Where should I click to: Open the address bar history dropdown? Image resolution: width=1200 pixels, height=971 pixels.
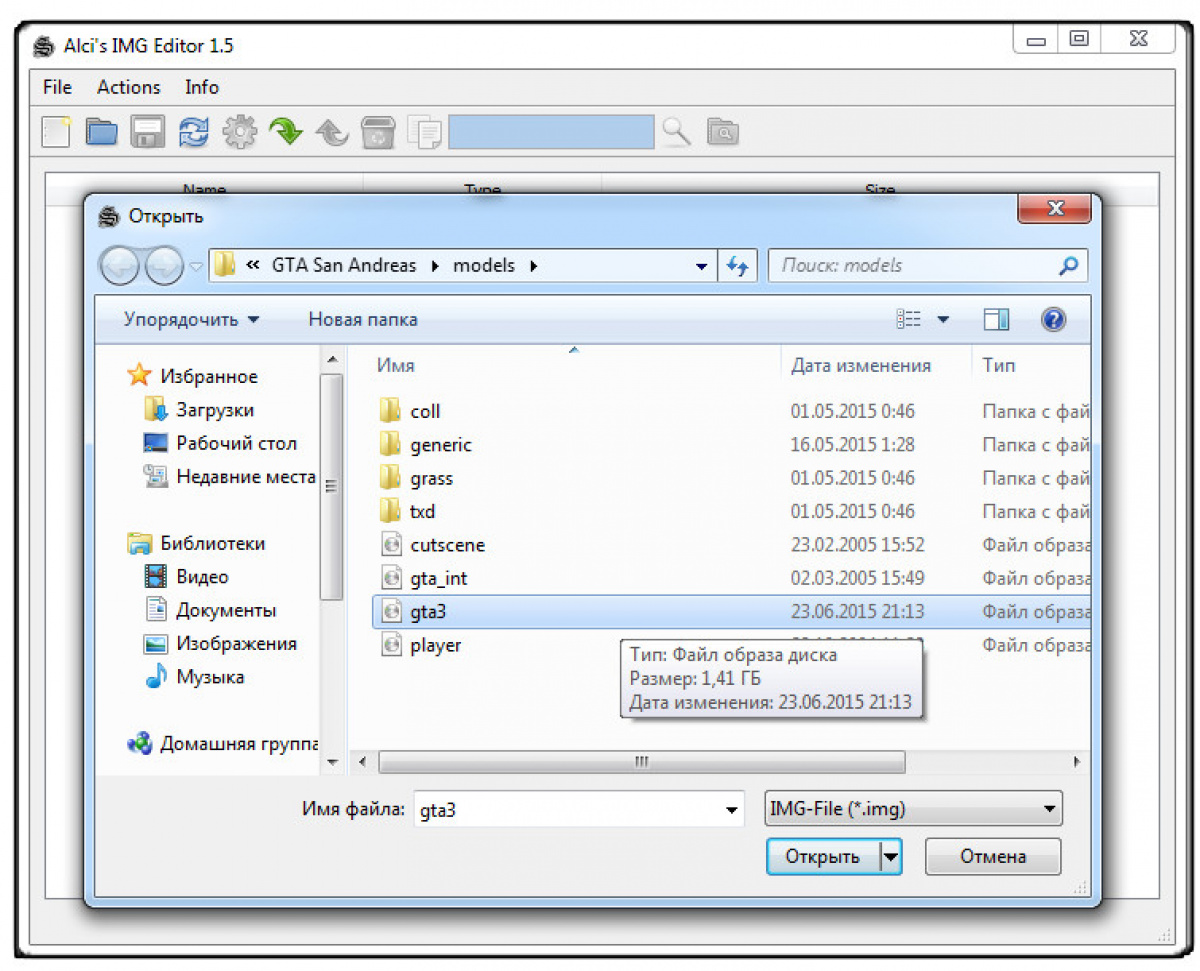tap(702, 266)
